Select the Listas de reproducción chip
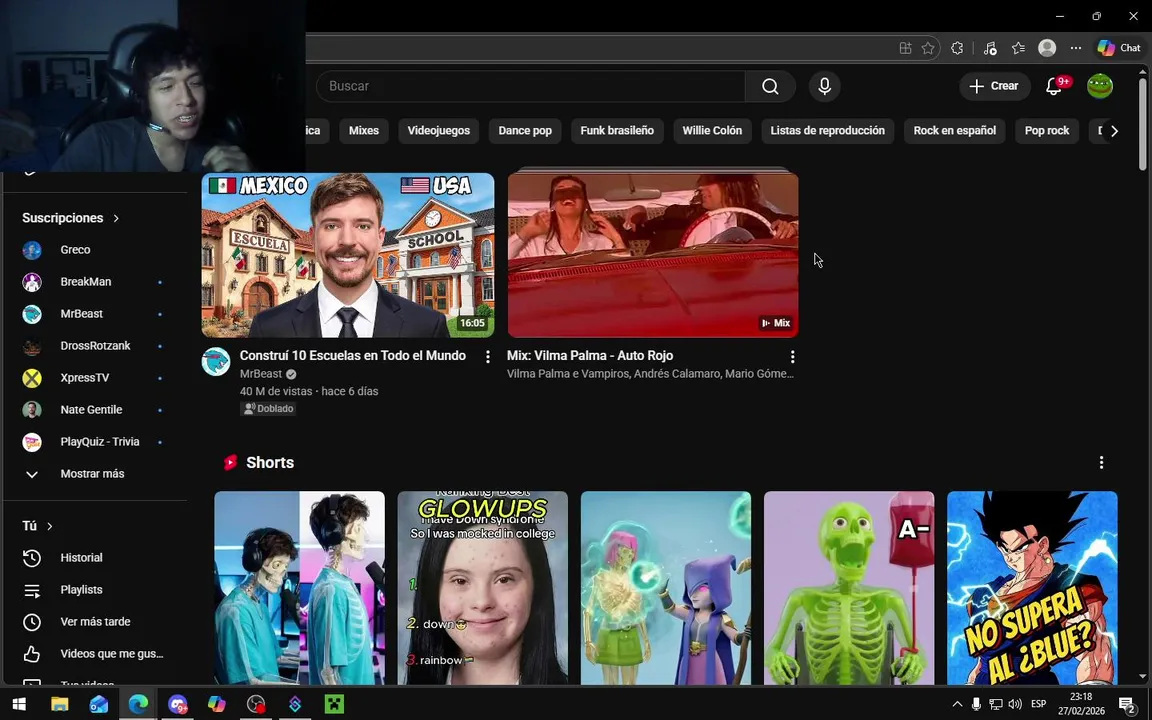This screenshot has width=1152, height=720. point(827,131)
